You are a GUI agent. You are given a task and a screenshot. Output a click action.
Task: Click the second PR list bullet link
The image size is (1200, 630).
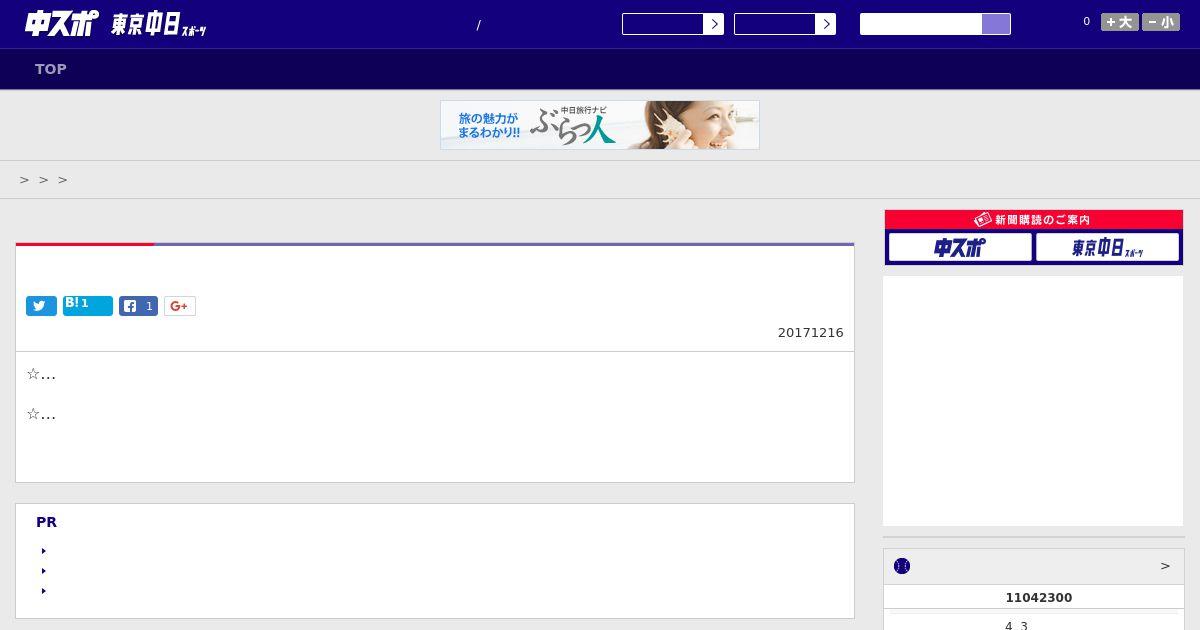click(44, 571)
